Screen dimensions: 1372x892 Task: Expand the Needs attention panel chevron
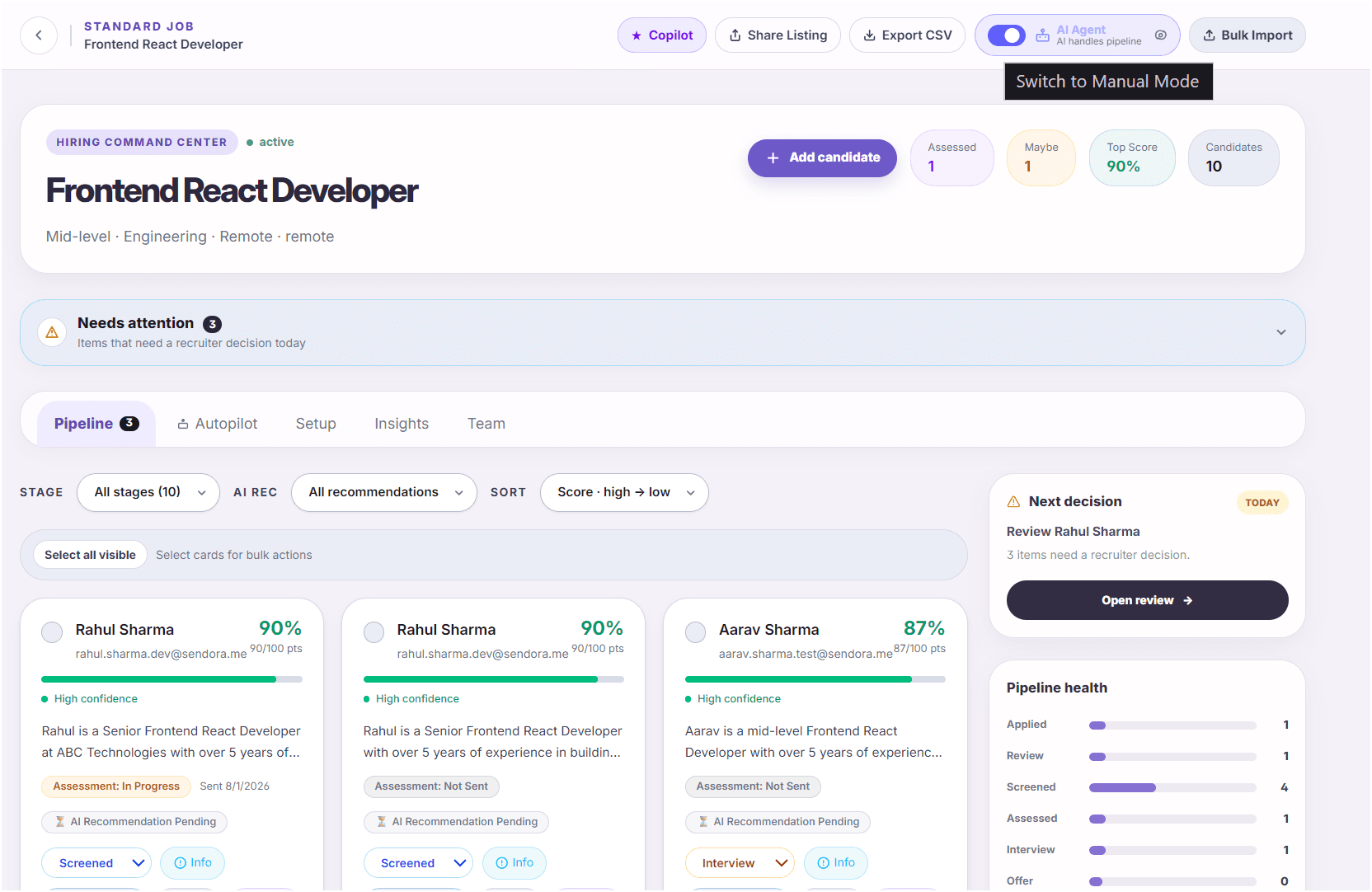(1281, 332)
